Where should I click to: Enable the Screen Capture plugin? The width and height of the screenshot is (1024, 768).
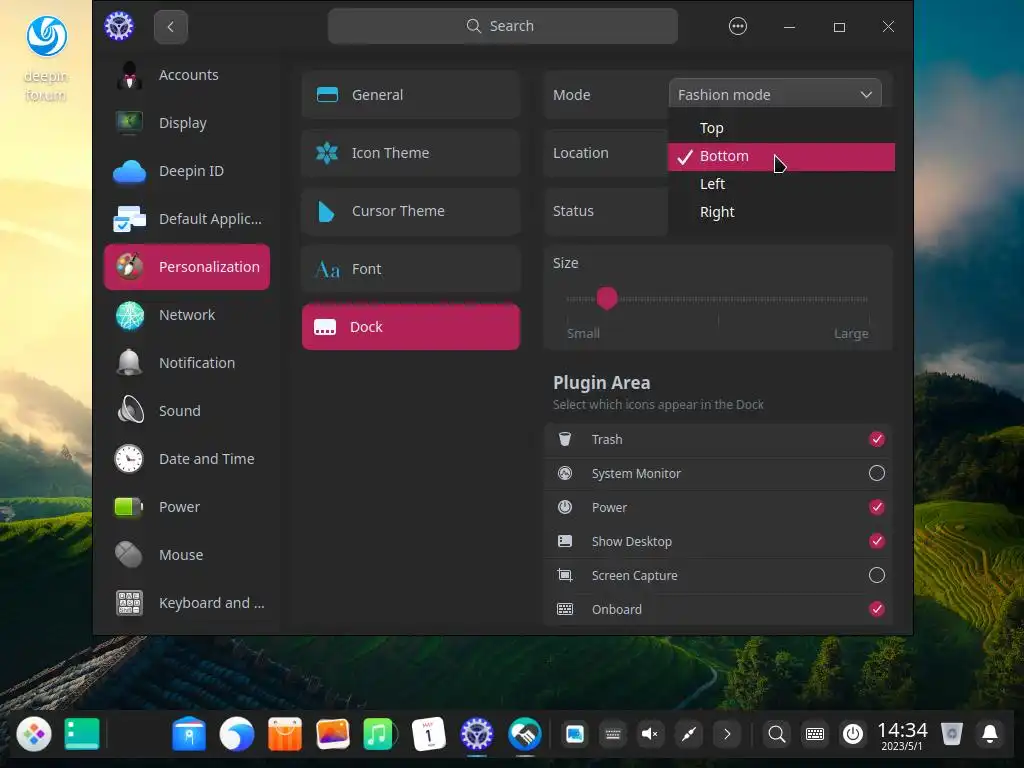(x=876, y=575)
